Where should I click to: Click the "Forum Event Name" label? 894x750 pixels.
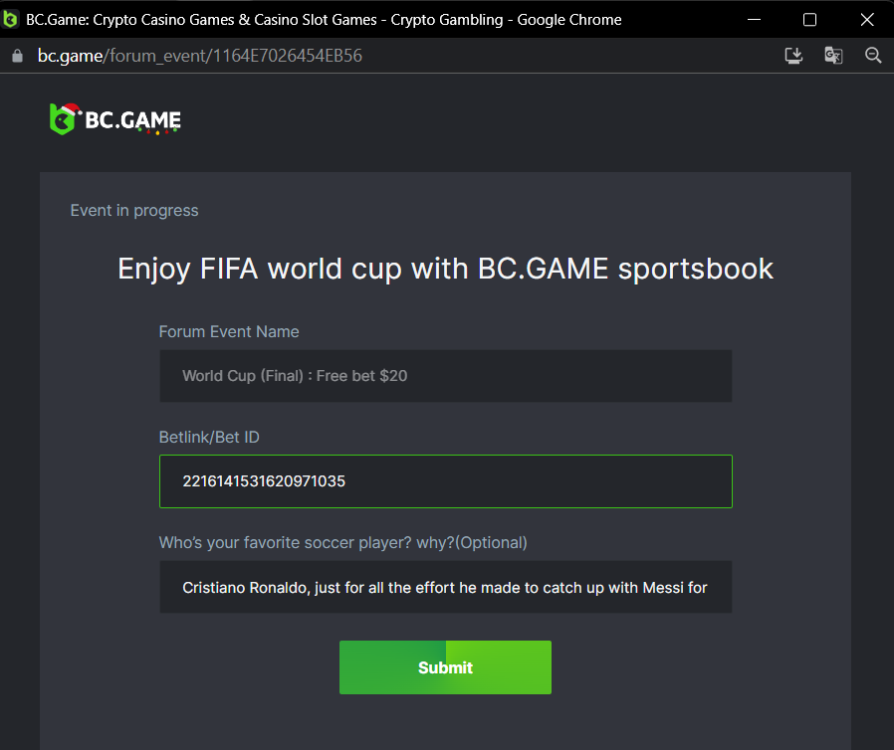coord(229,331)
